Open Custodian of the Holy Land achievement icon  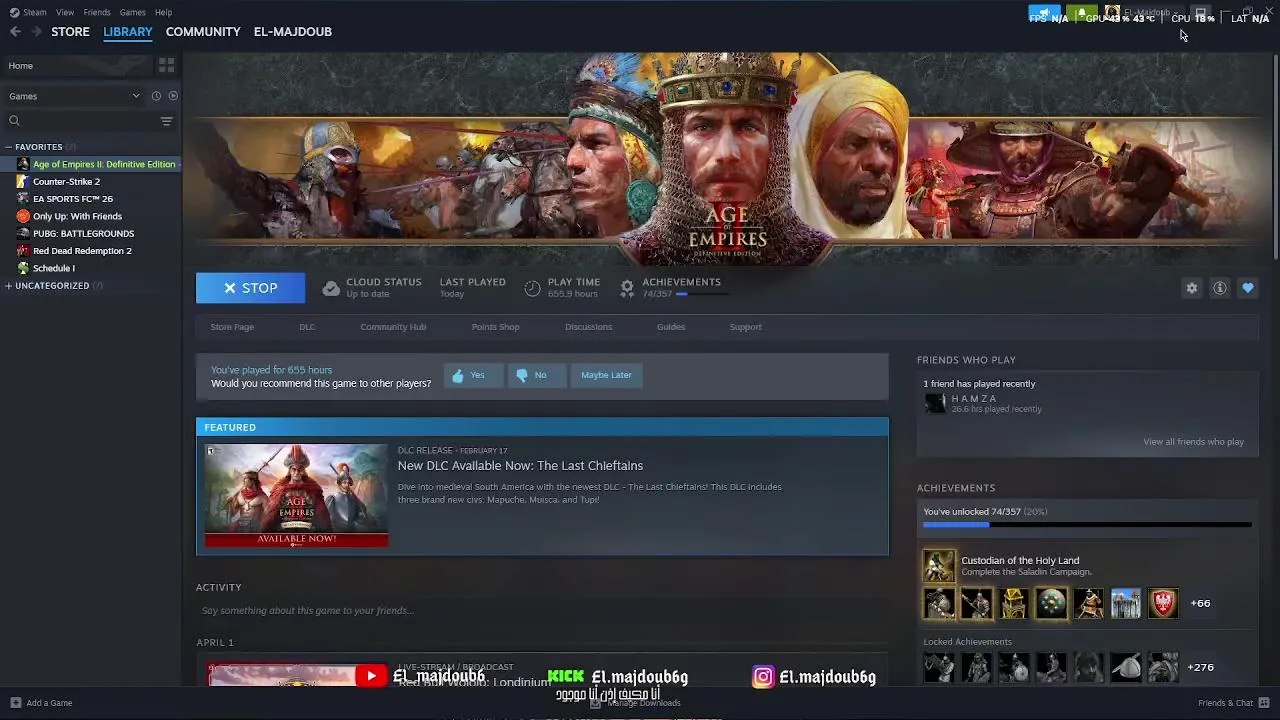point(939,566)
